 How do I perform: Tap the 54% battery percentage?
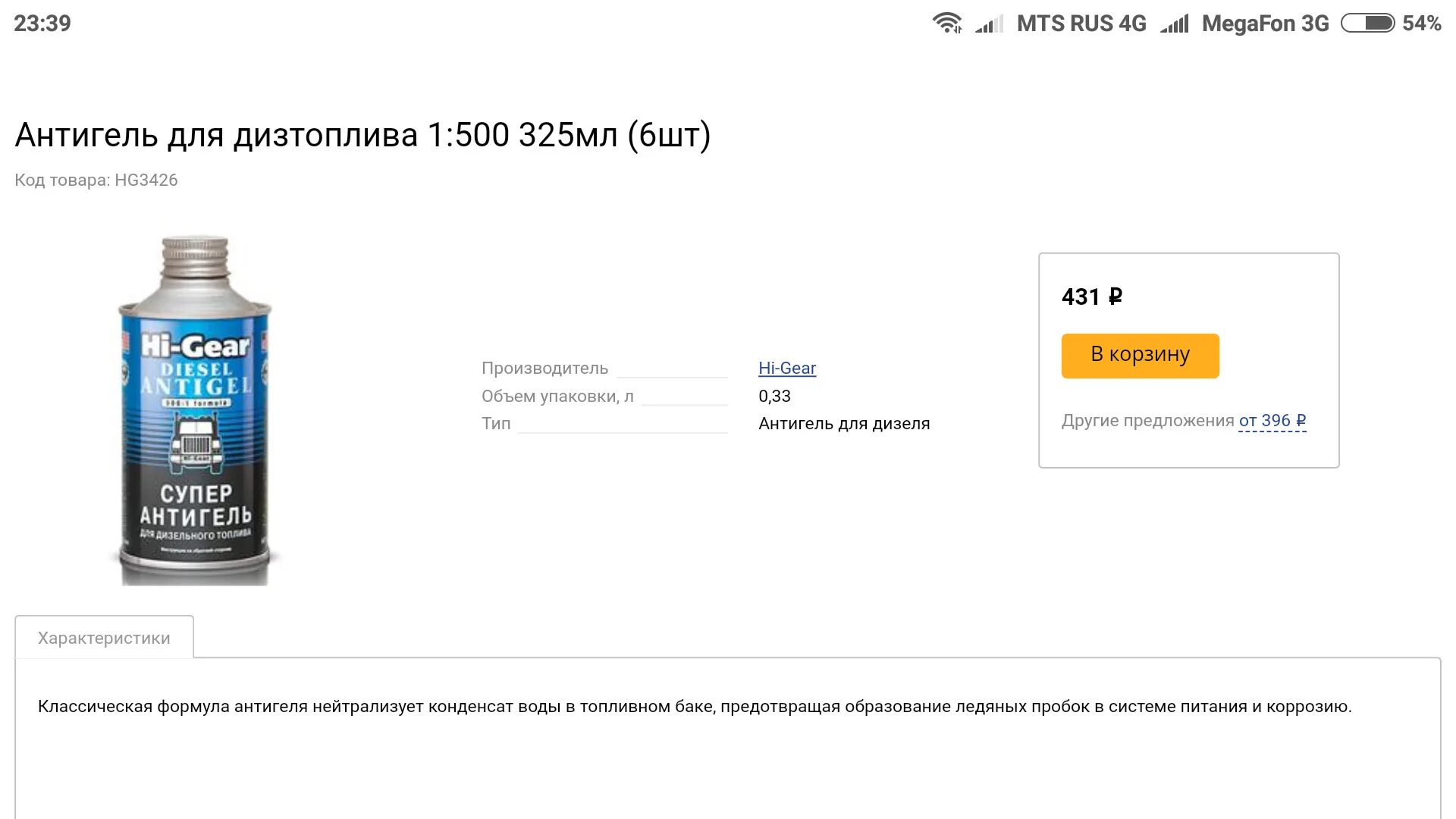1421,24
